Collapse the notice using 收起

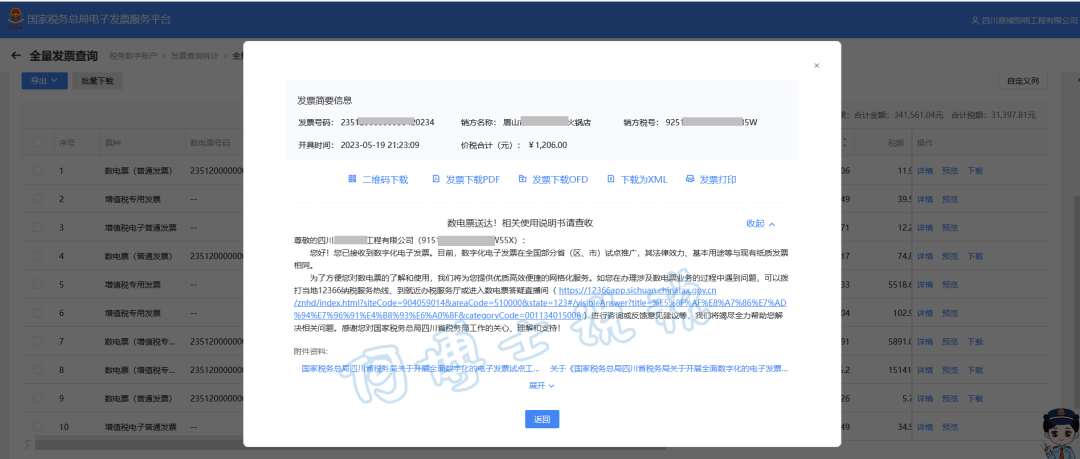[x=760, y=223]
